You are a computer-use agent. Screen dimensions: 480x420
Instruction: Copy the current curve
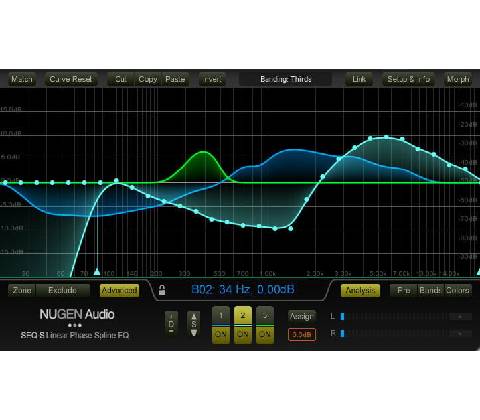[x=148, y=79]
